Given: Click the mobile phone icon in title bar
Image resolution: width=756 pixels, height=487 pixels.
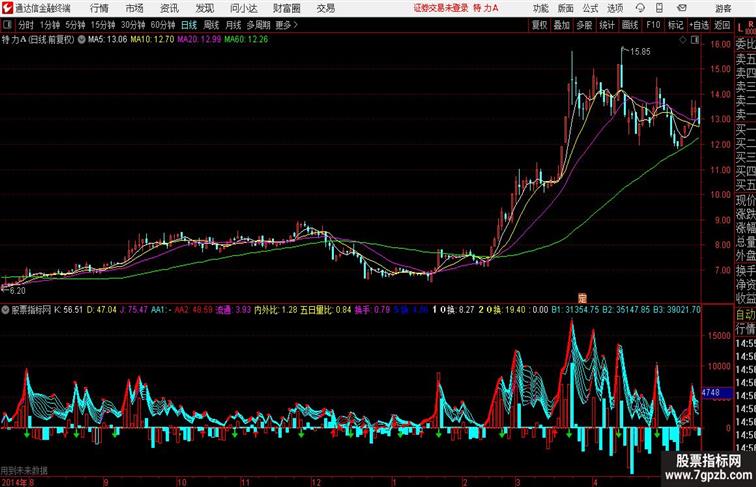Looking at the screenshot, I should coord(659,8).
